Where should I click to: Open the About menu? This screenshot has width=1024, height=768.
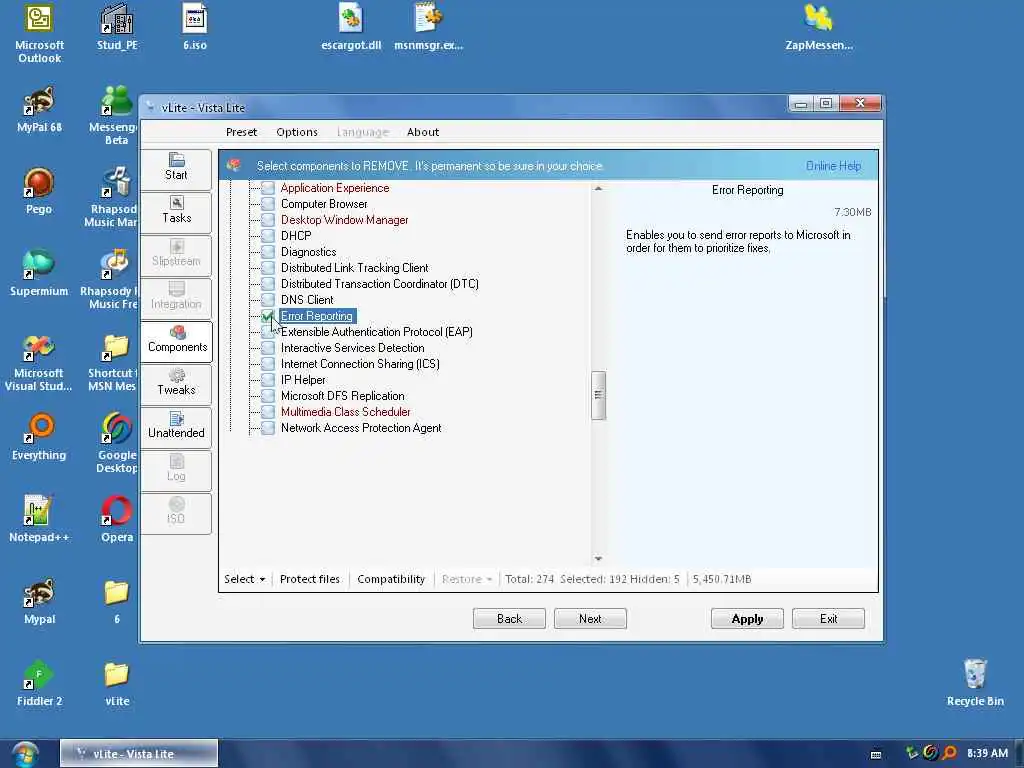pyautogui.click(x=423, y=132)
